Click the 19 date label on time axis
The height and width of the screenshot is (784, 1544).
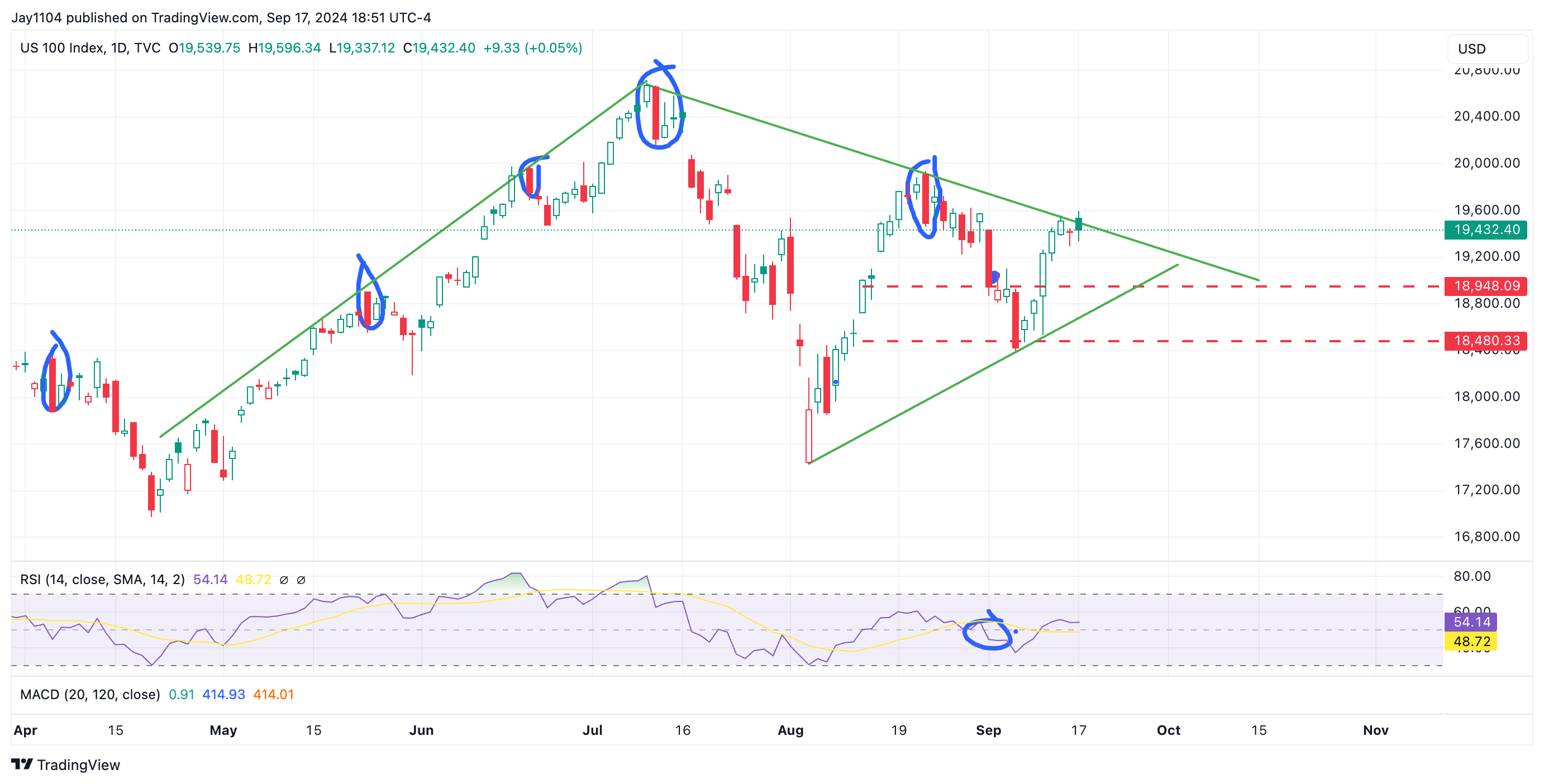pos(898,730)
